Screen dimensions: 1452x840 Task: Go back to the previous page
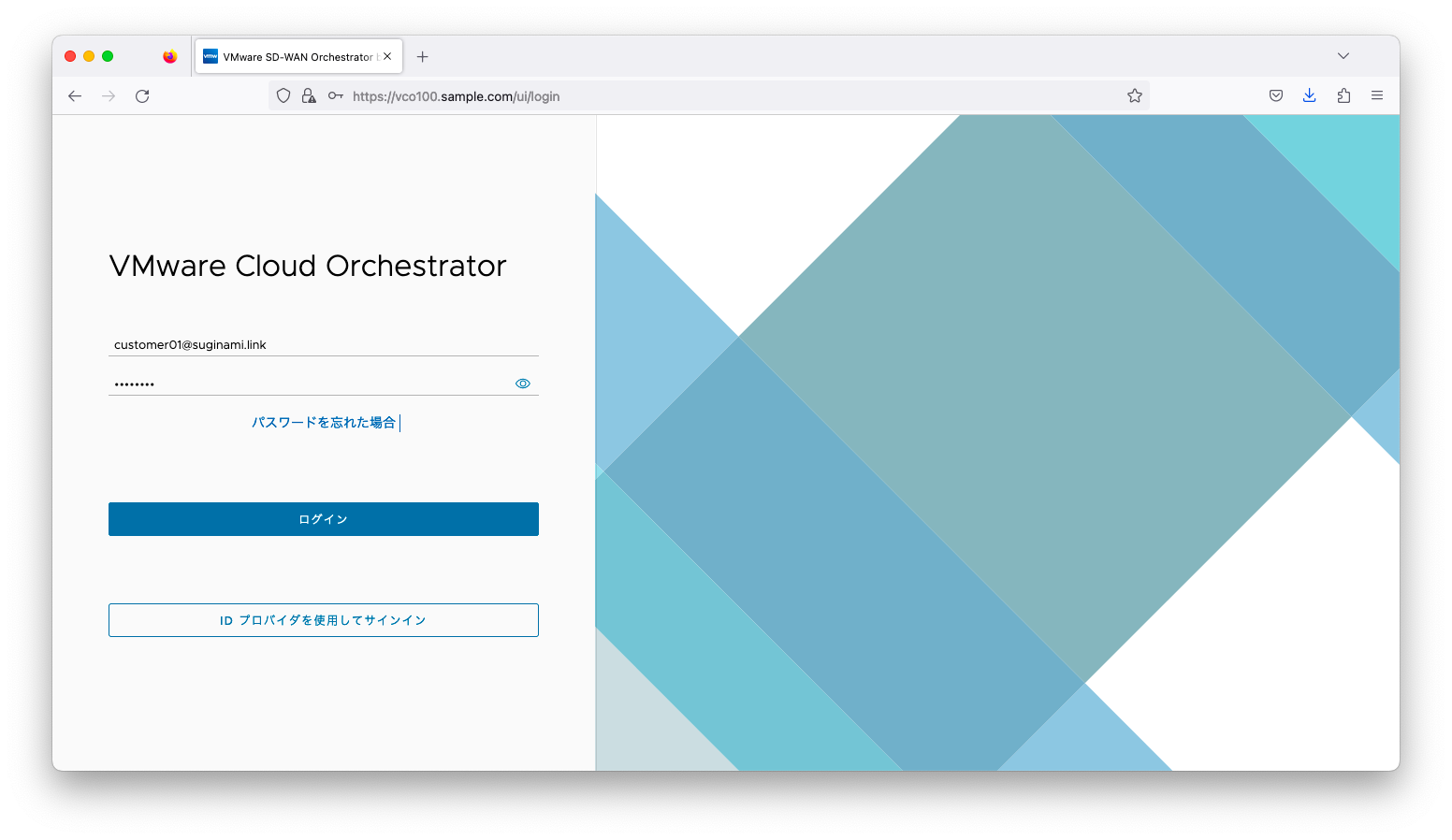(75, 96)
